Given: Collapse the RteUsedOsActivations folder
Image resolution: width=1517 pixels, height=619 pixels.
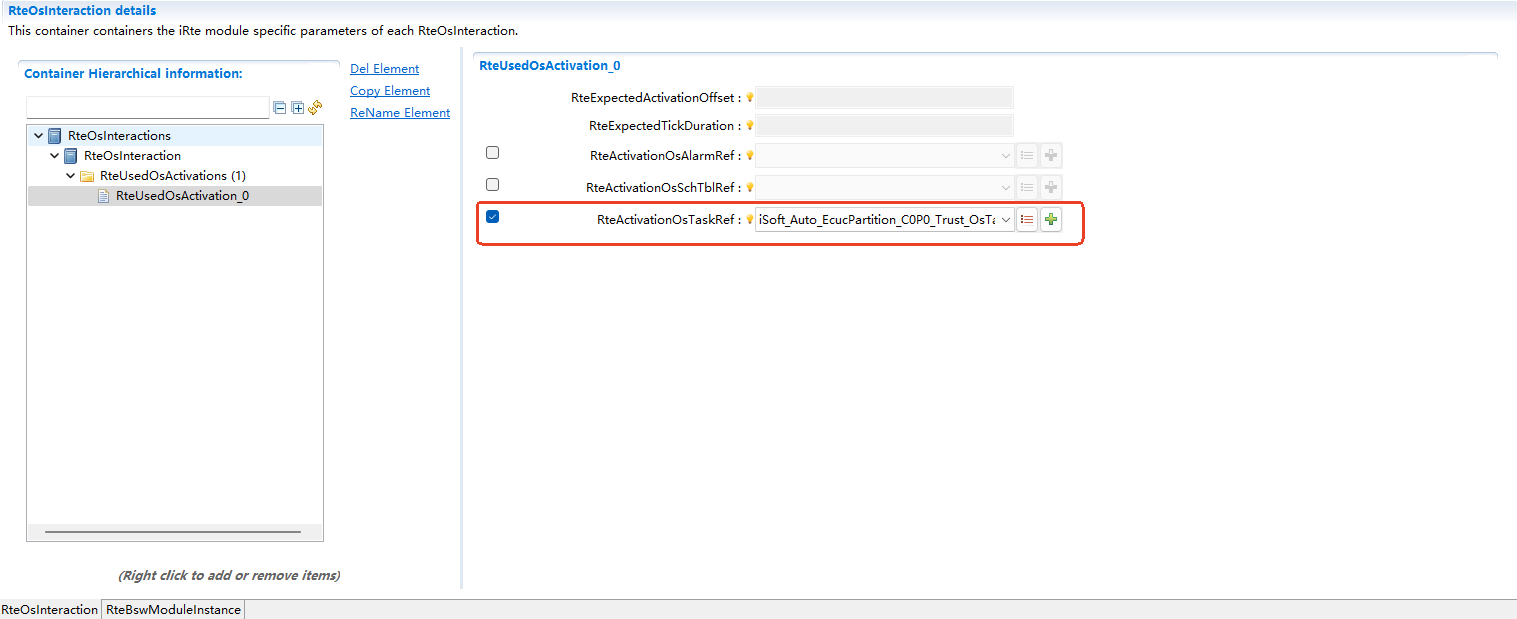Looking at the screenshot, I should [71, 176].
